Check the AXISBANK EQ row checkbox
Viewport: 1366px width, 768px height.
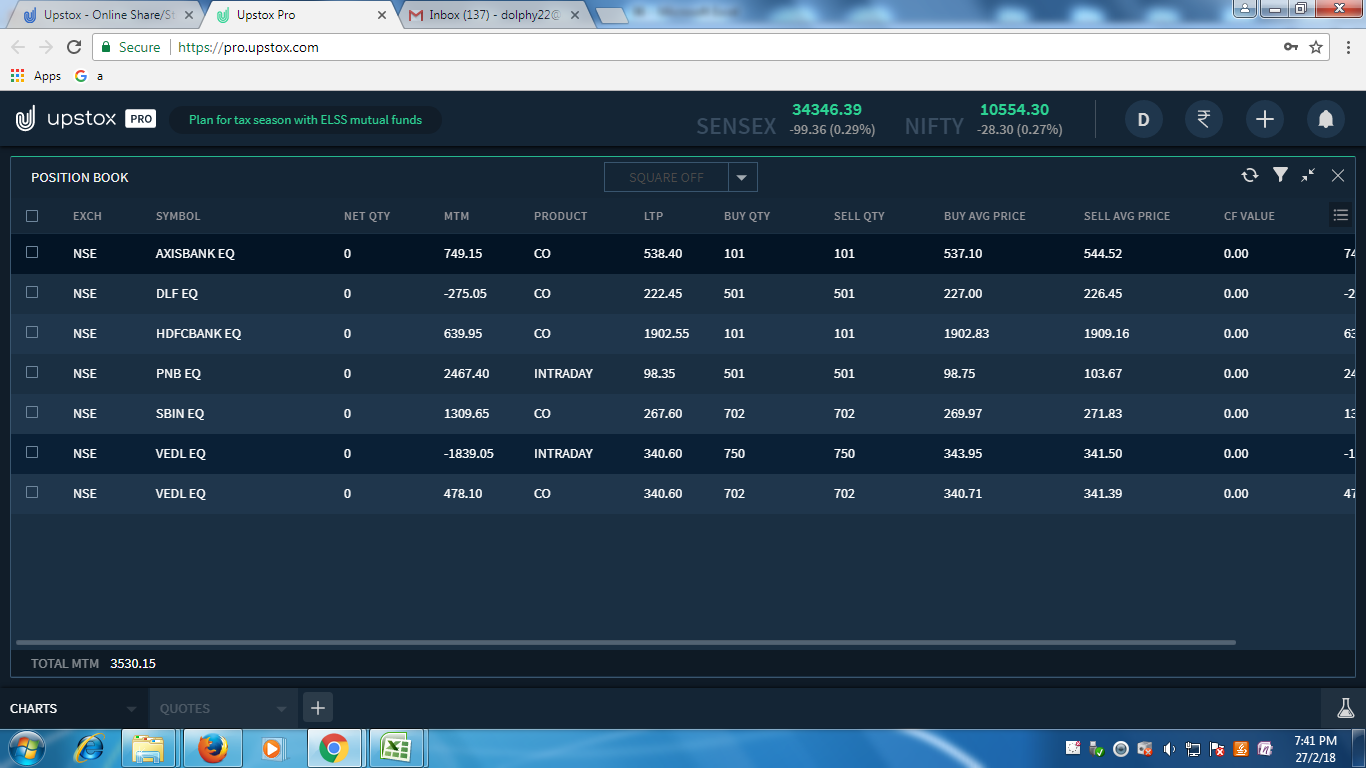(x=32, y=252)
